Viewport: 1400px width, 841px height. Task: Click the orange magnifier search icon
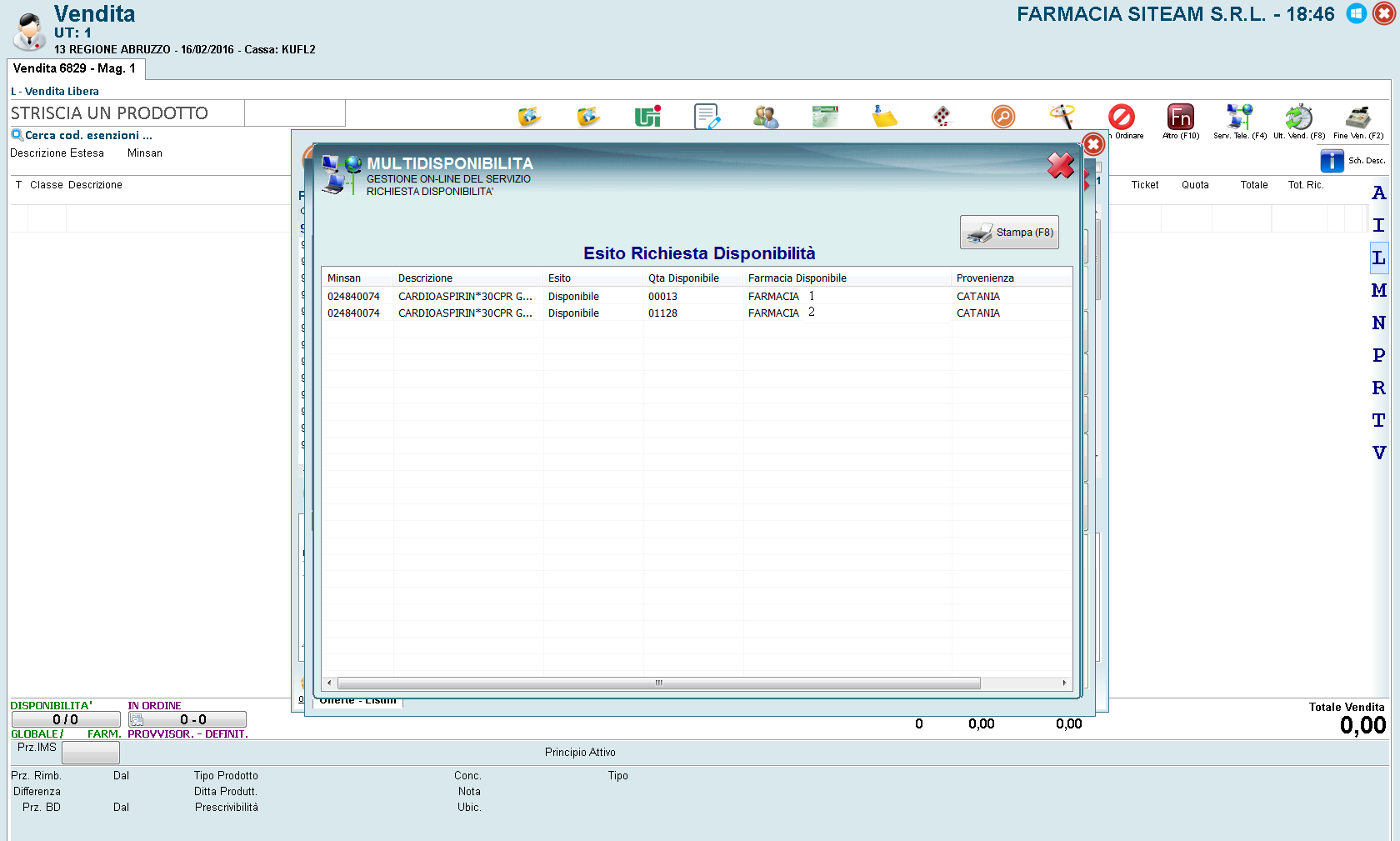1003,117
